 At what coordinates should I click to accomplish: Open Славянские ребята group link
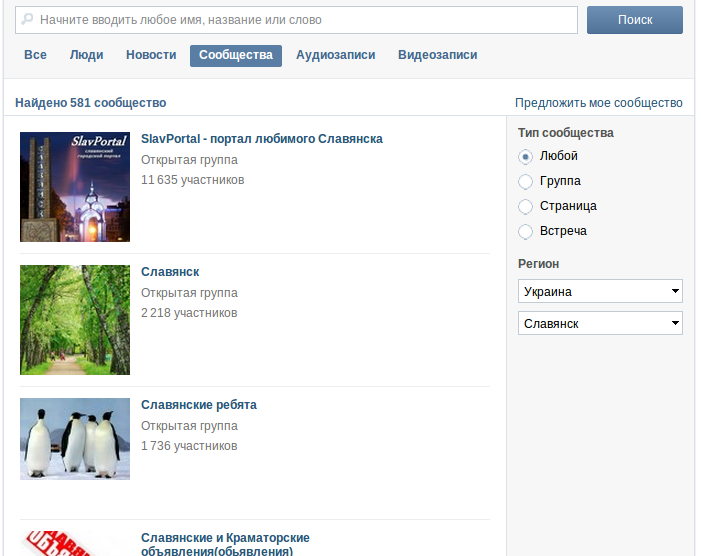[199, 405]
